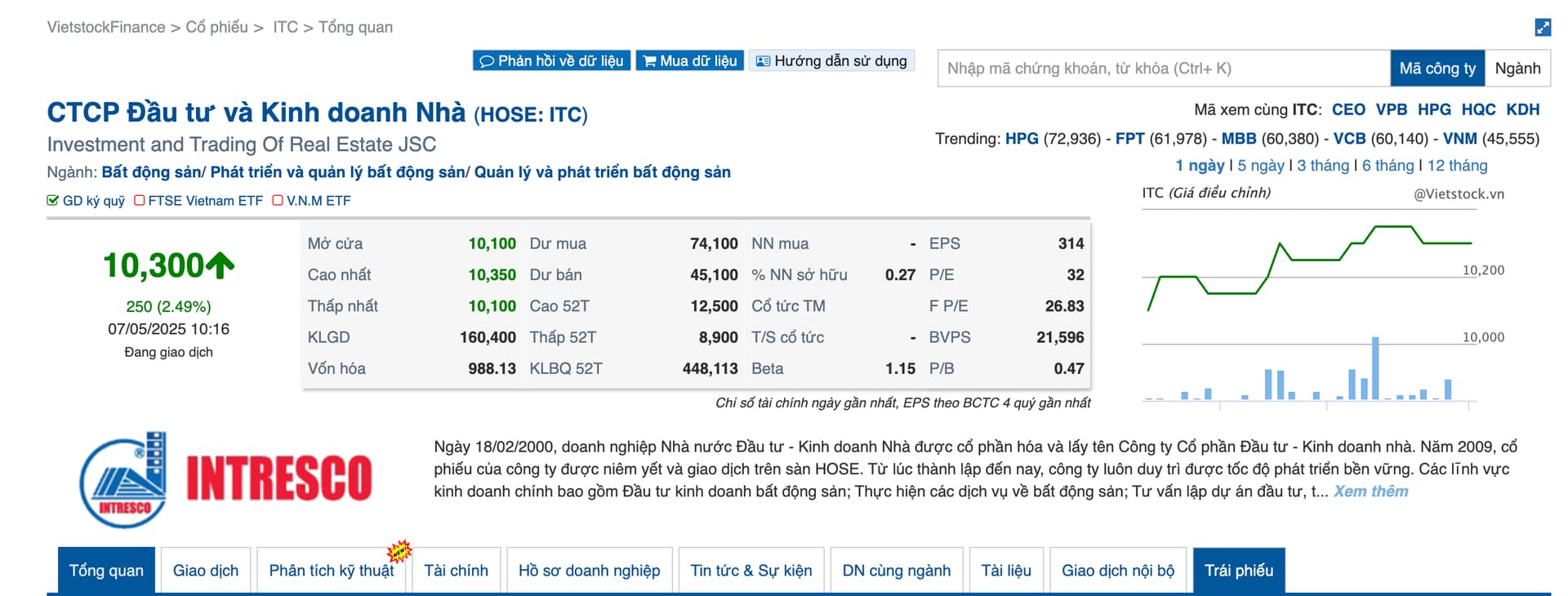Screen dimensions: 1568x596
Task: Select the '3 tháng' chart range
Action: click(1323, 166)
